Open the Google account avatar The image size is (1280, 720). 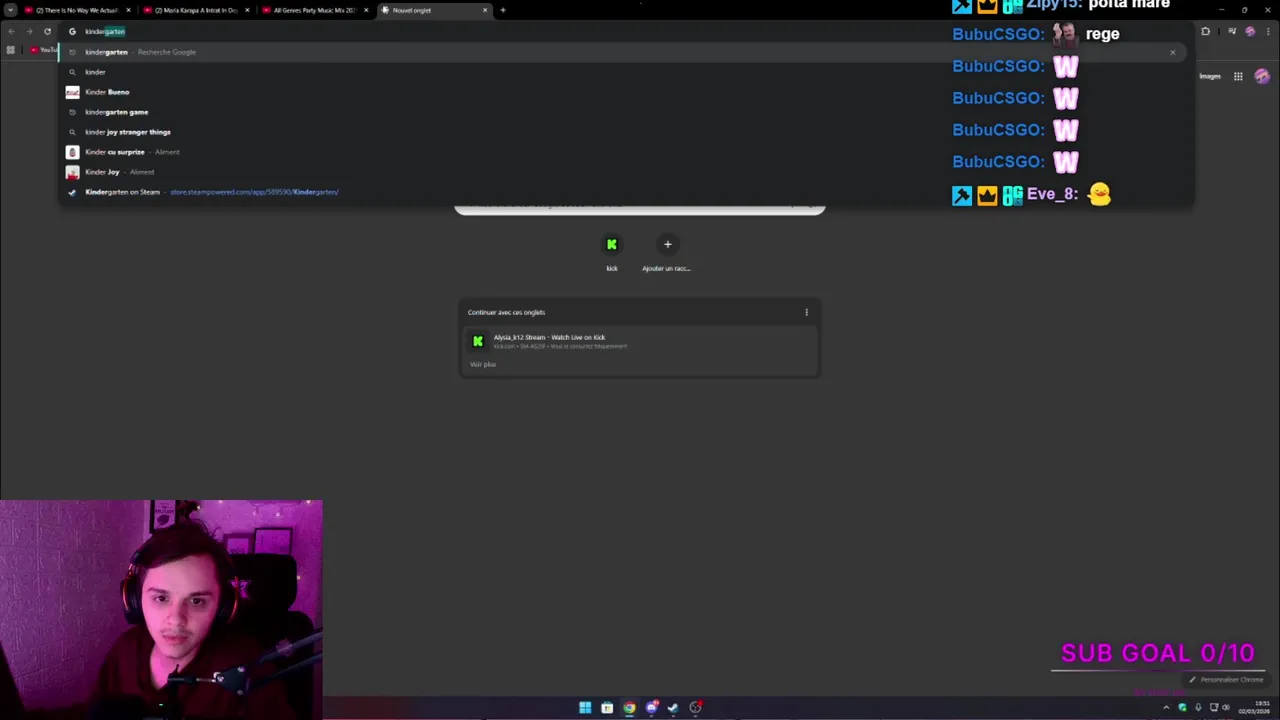click(x=1262, y=76)
